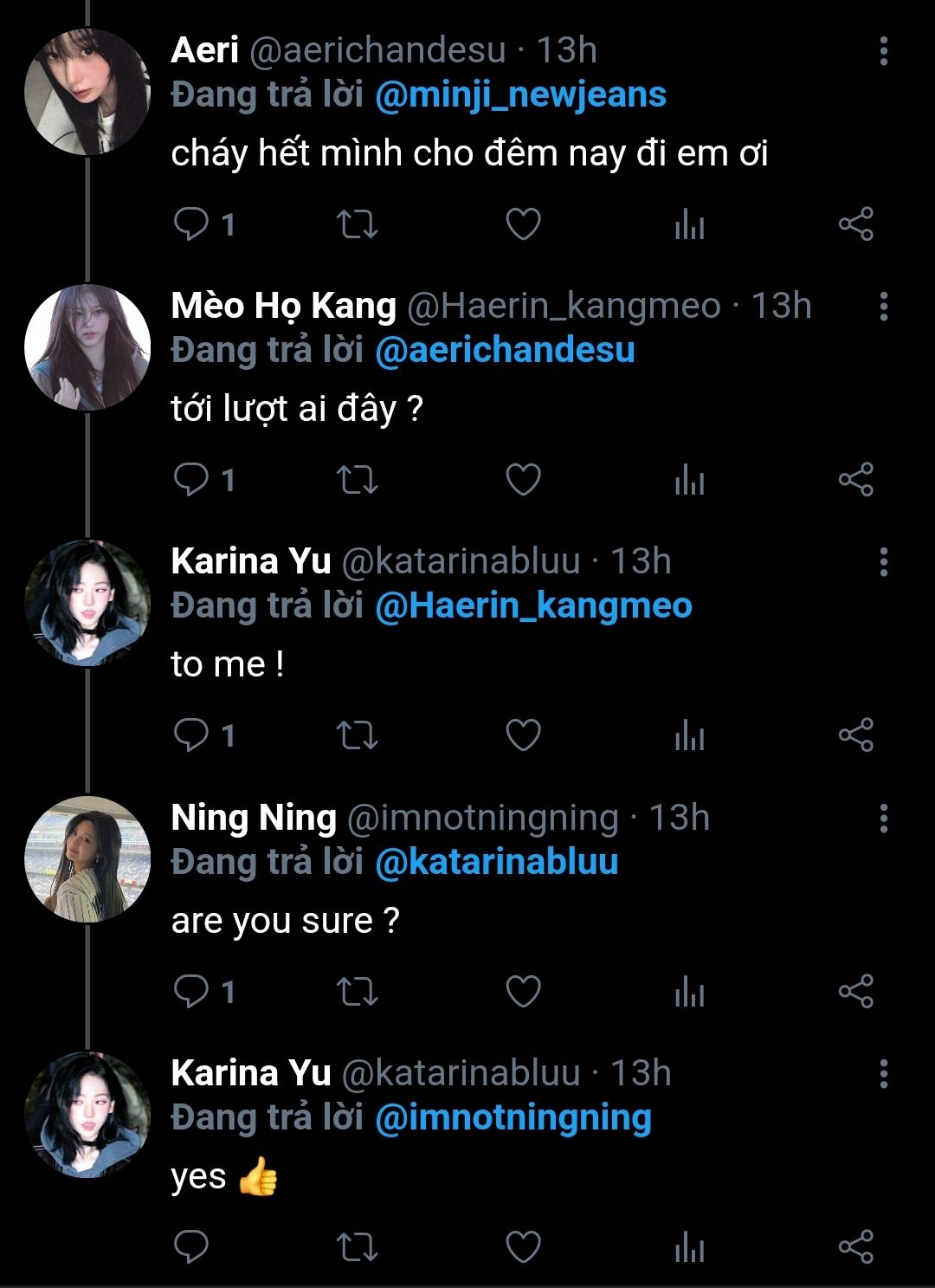Open more options for Aeri's tweet

click(883, 51)
